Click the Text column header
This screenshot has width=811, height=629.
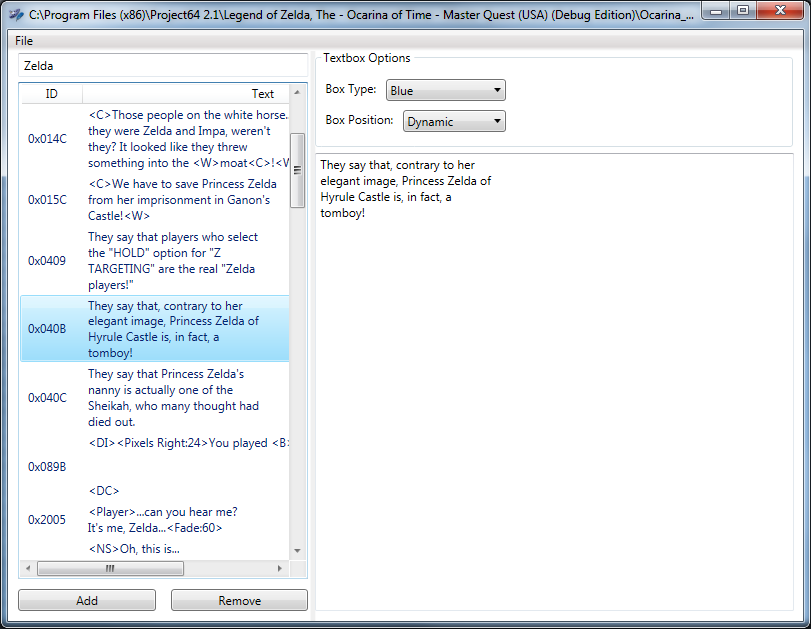pyautogui.click(x=186, y=94)
